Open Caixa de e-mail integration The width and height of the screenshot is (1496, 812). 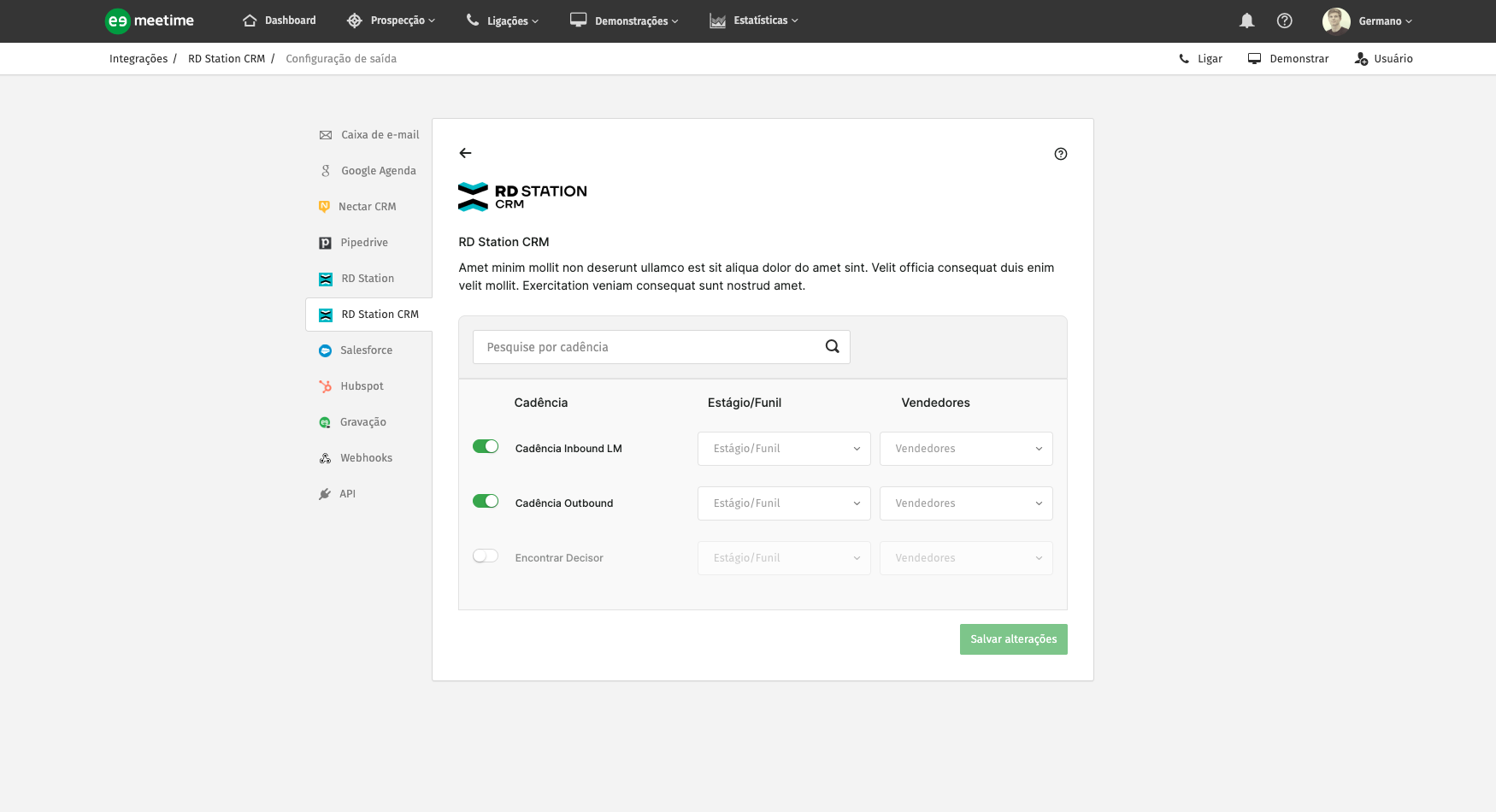[380, 135]
